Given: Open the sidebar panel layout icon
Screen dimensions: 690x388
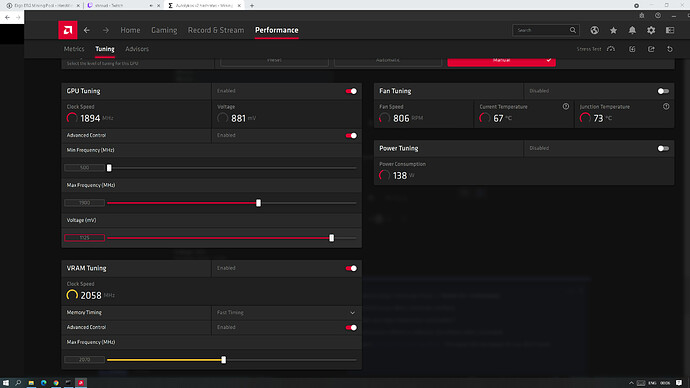Looking at the screenshot, I should point(670,30).
